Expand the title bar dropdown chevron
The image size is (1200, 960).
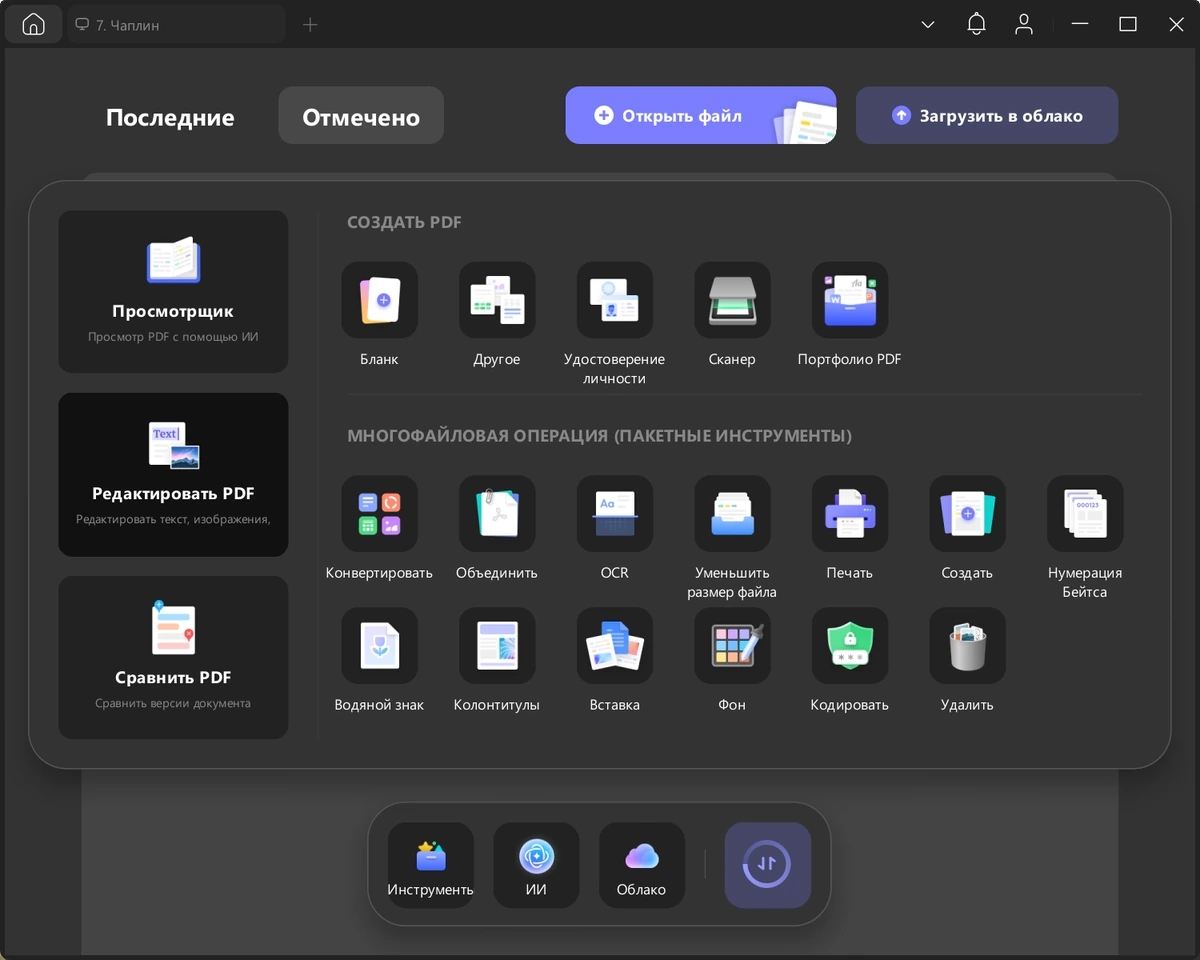(928, 25)
